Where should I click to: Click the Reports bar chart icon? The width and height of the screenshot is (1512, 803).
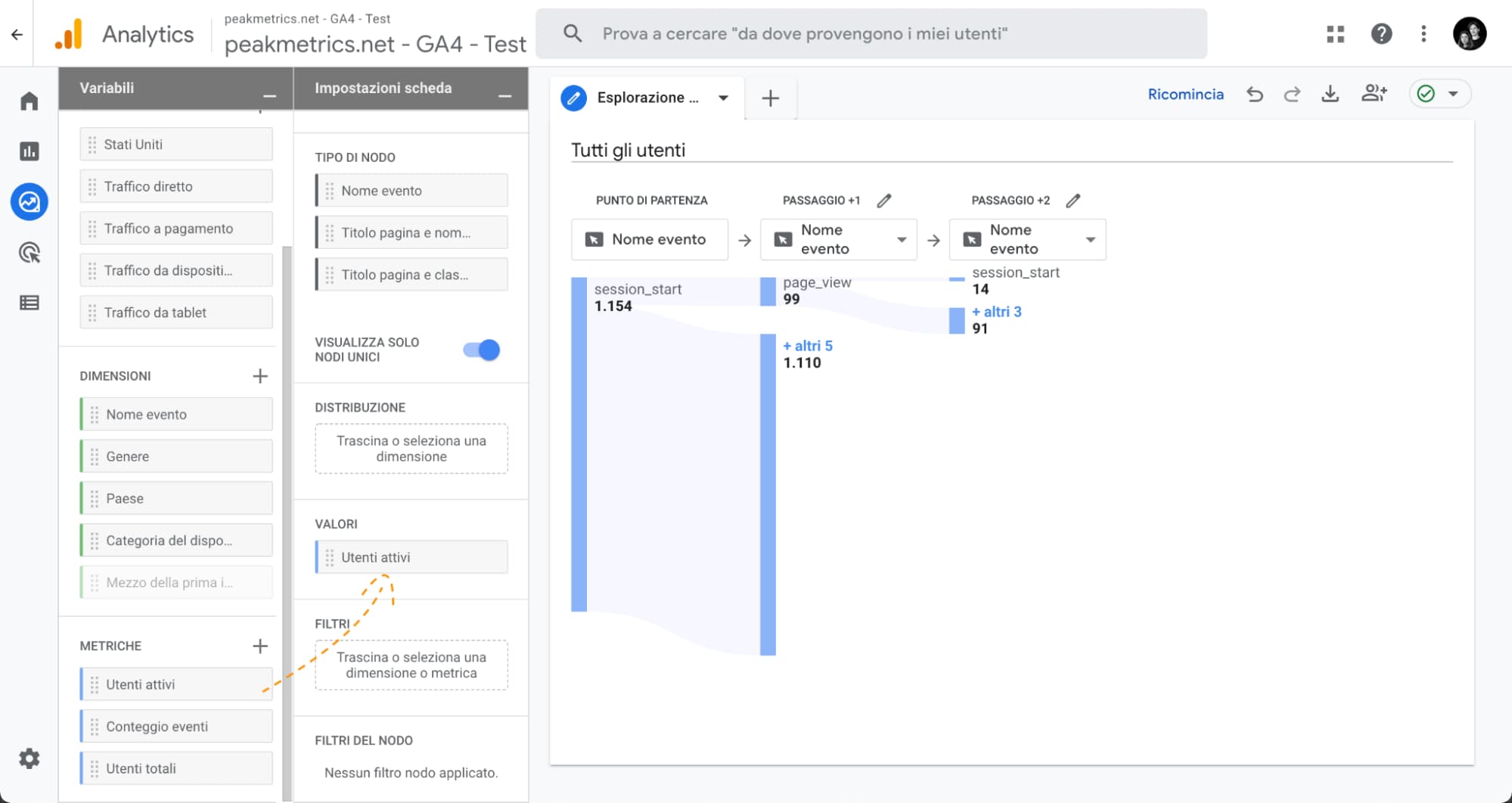(x=29, y=151)
